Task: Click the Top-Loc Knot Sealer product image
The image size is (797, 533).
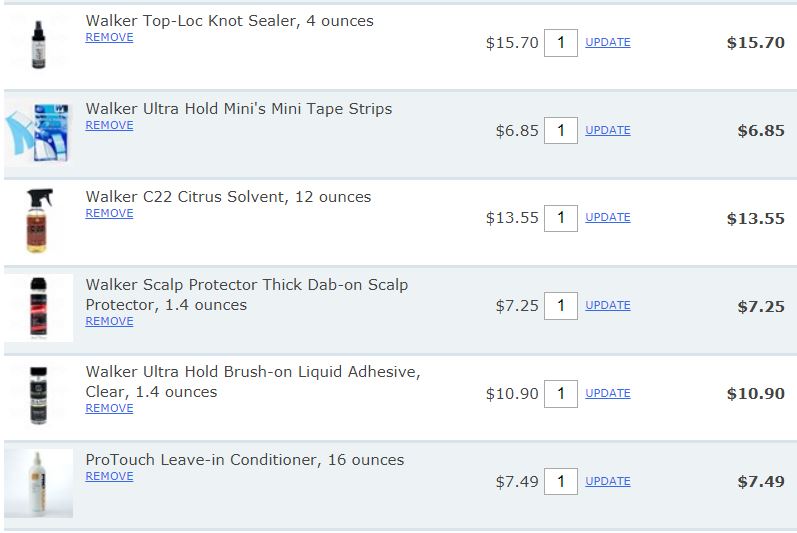Action: coord(39,42)
